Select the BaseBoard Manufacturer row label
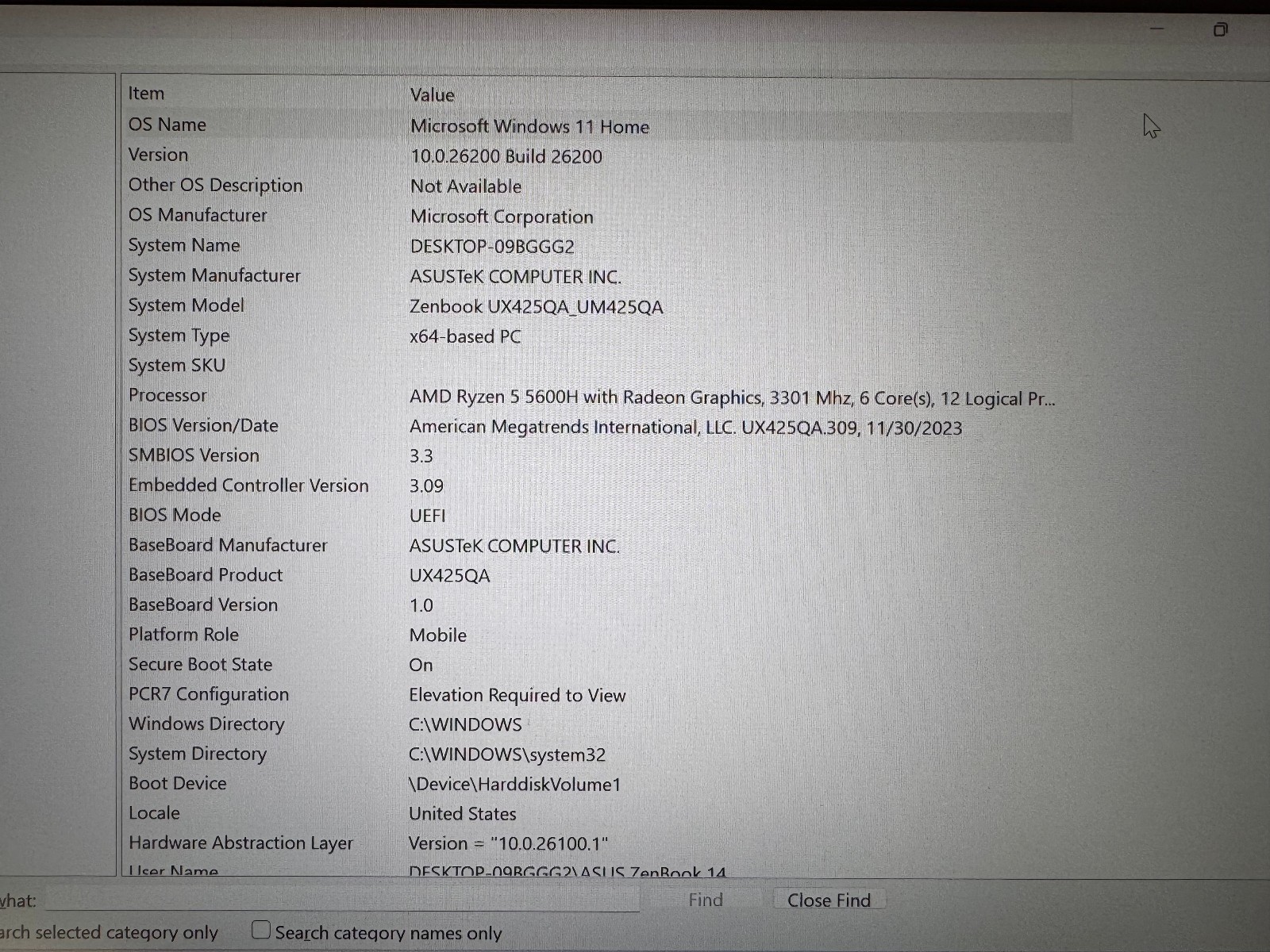 point(228,545)
